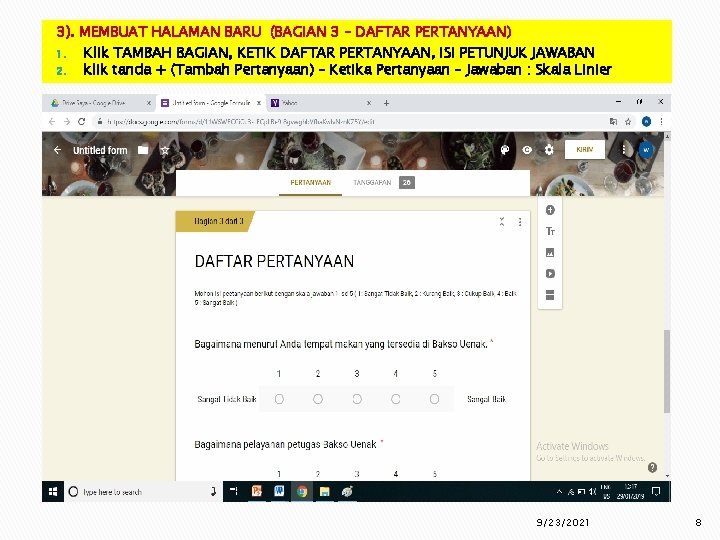
Task: Bookmark this page with star icon
Action: coord(628,122)
